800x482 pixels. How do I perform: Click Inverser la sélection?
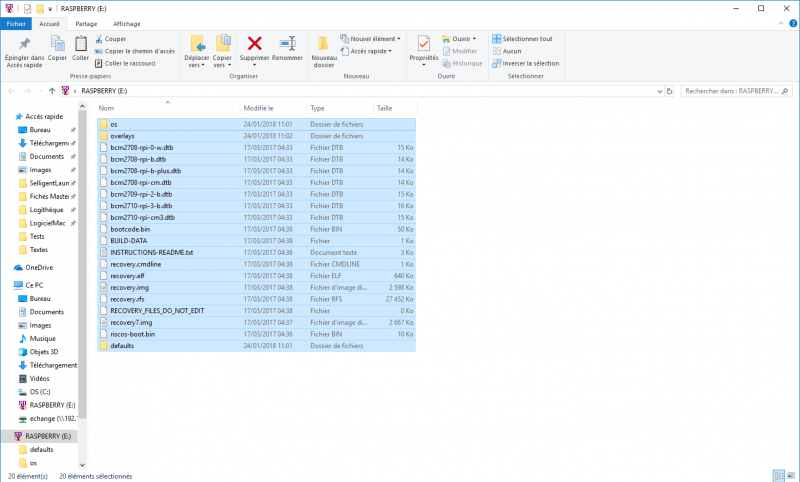click(x=526, y=63)
